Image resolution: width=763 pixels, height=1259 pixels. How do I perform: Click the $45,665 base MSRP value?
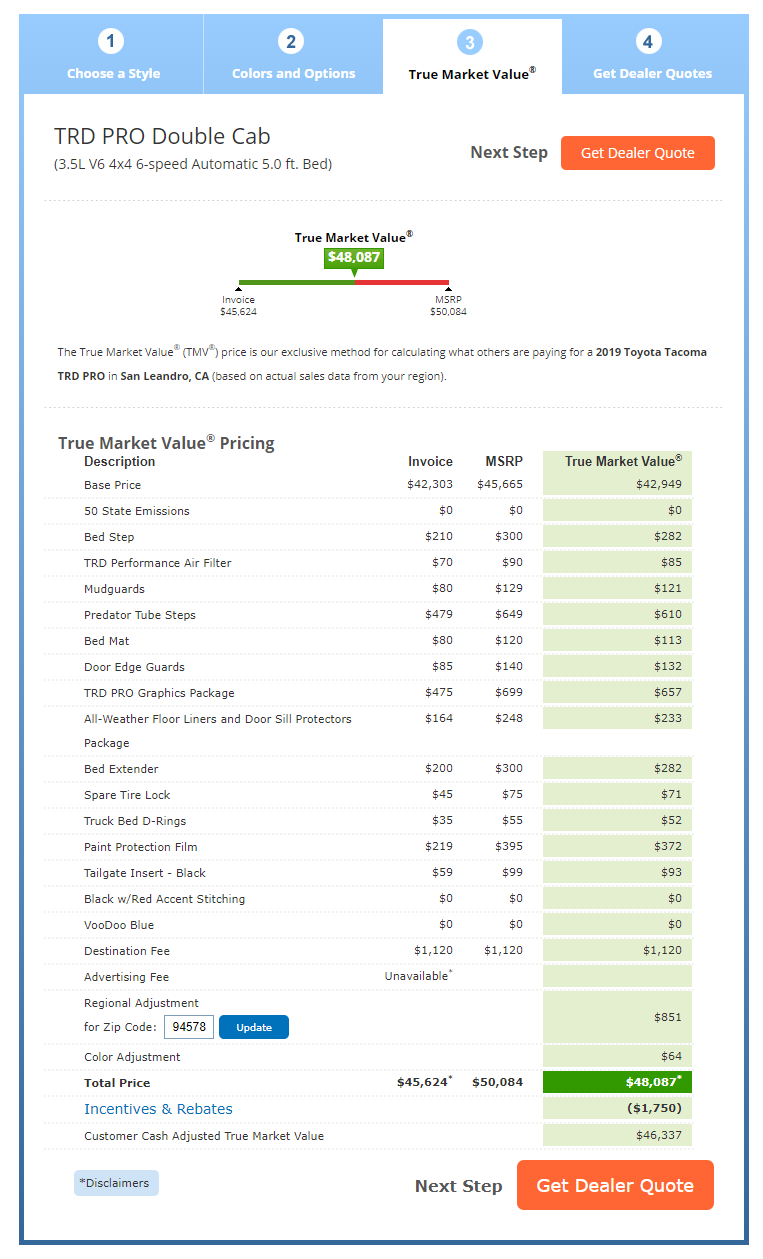(x=500, y=485)
